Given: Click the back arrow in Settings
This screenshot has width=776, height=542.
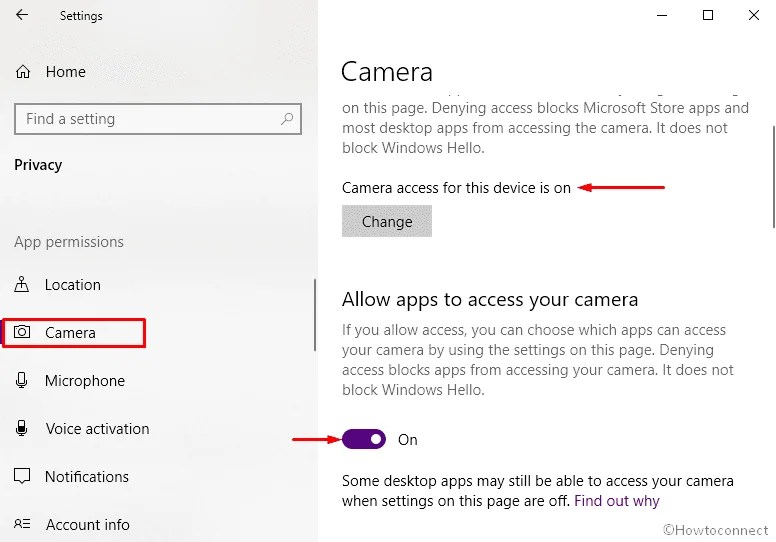Looking at the screenshot, I should coord(22,15).
